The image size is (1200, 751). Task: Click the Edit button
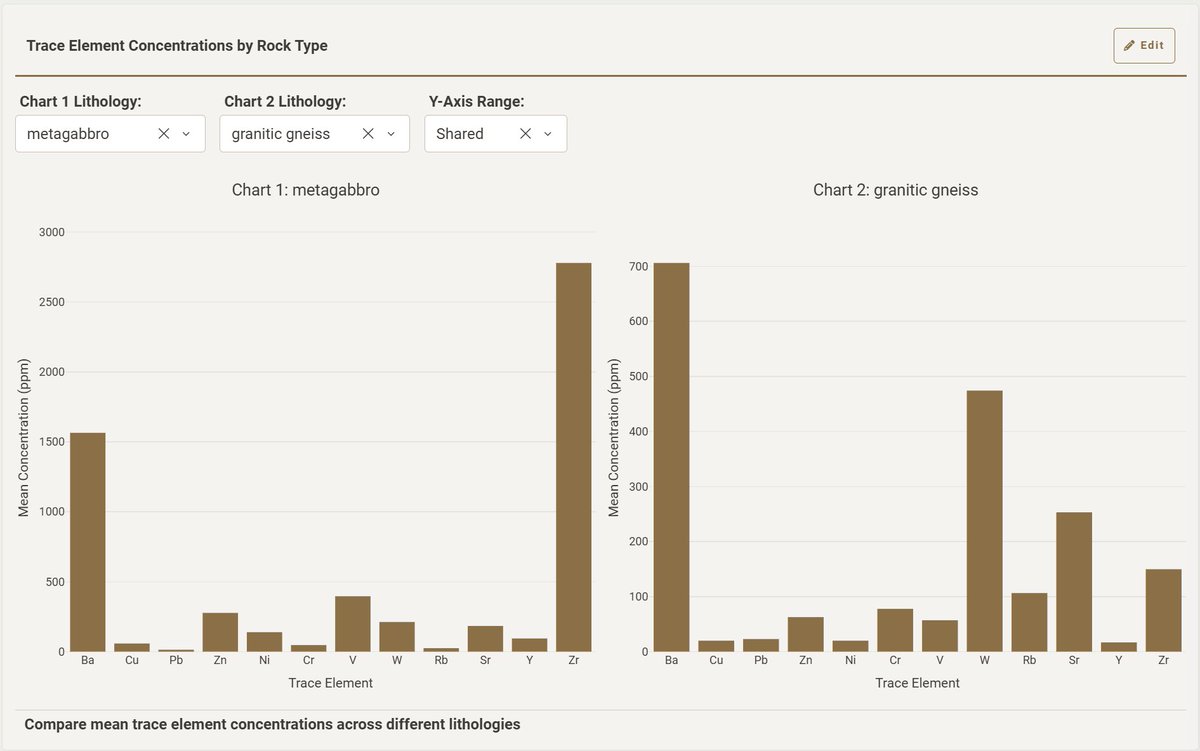tap(1144, 45)
